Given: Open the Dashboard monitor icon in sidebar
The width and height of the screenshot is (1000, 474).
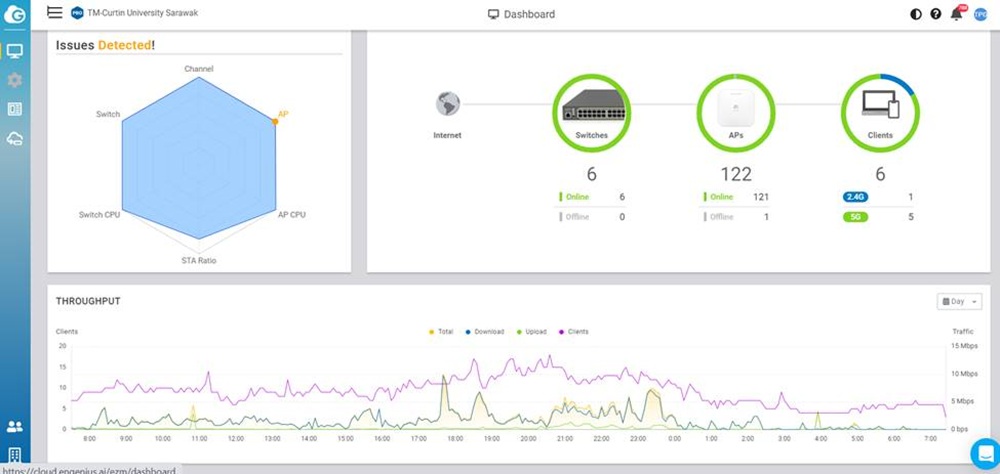Looking at the screenshot, I should coord(15,51).
